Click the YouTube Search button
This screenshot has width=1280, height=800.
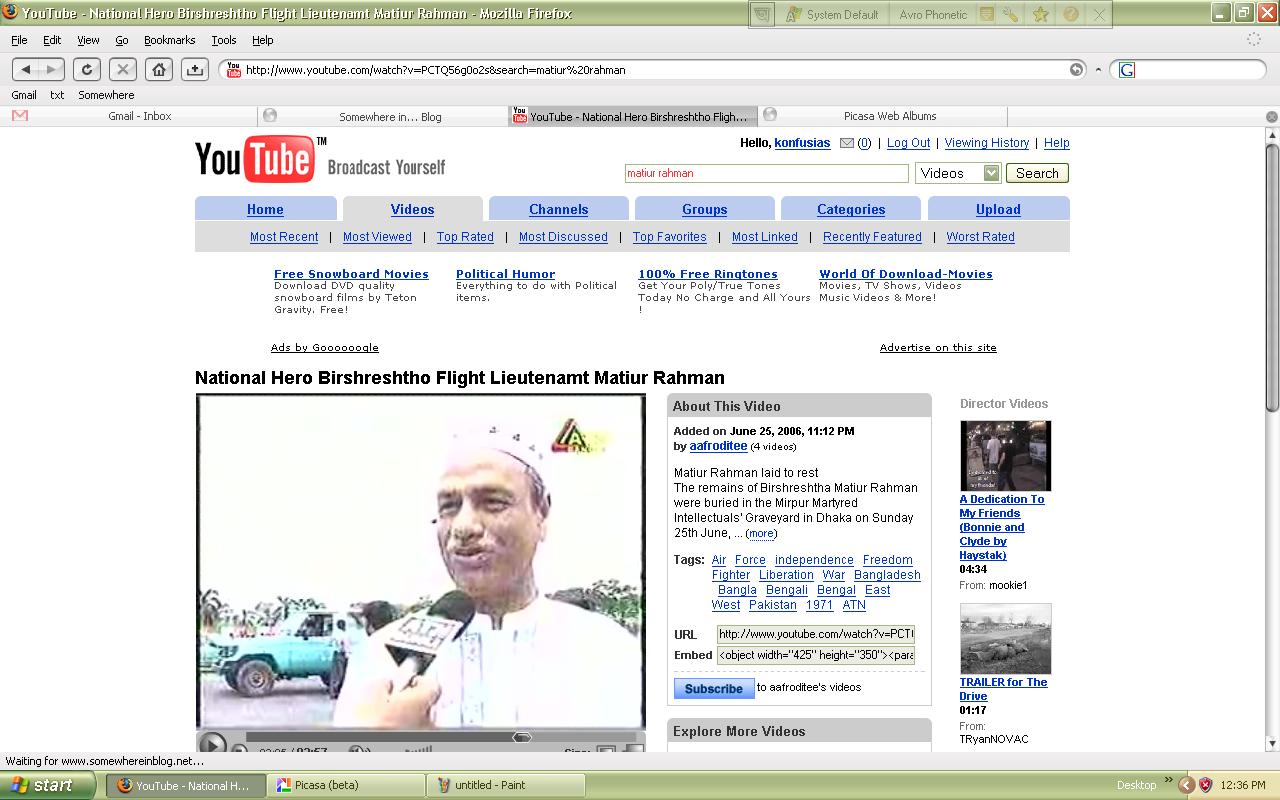[x=1037, y=173]
